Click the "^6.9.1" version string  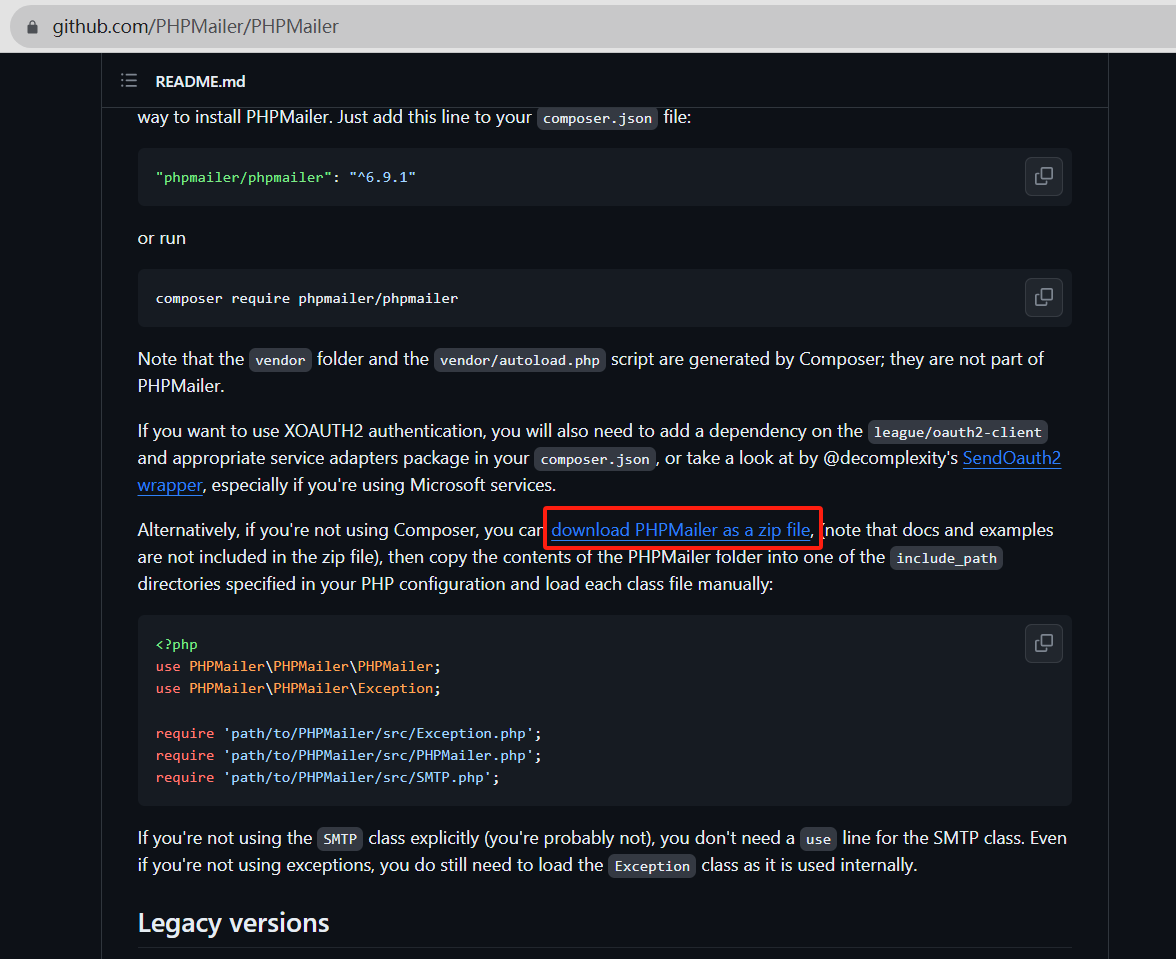(x=382, y=177)
